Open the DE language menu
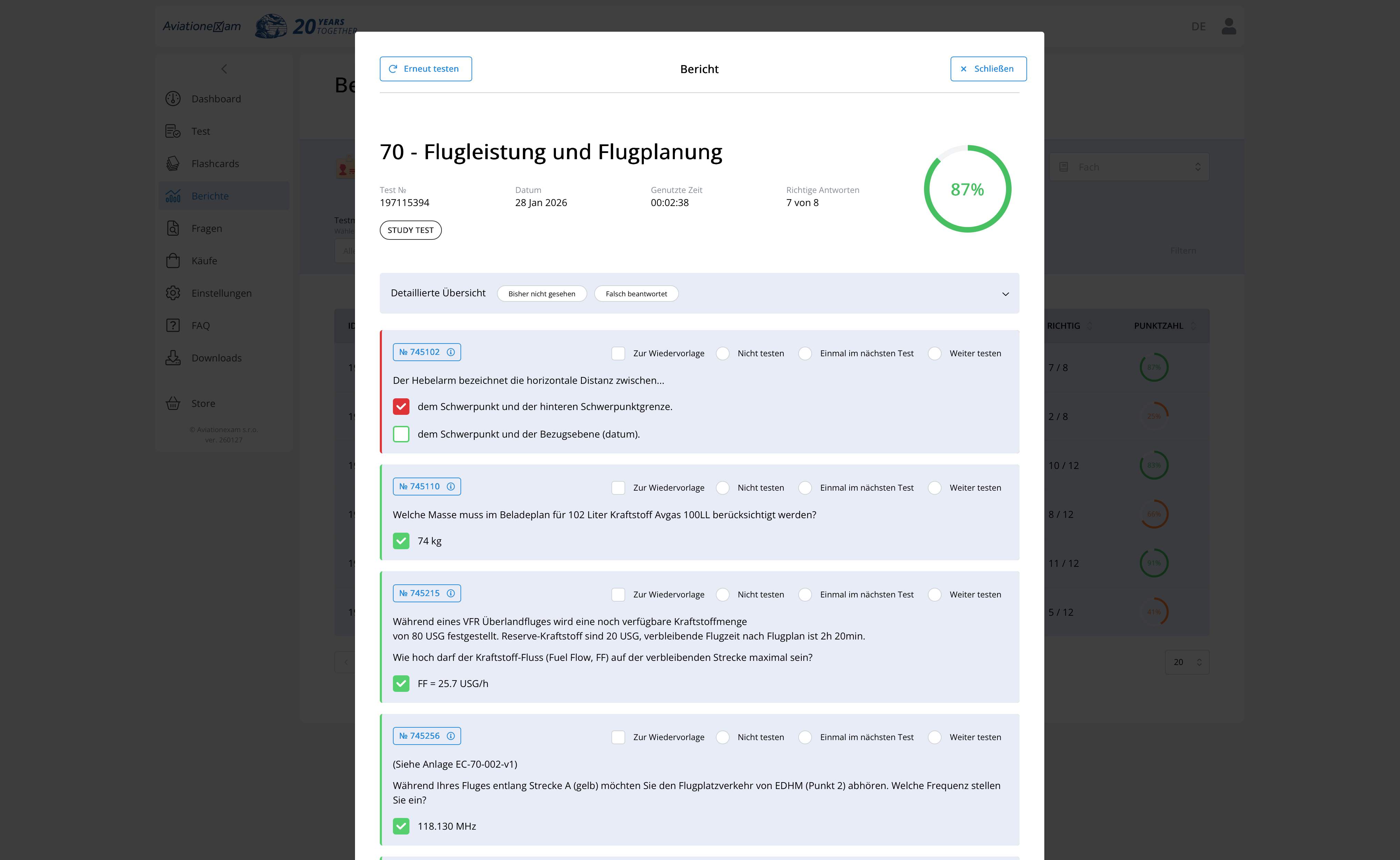 [x=1199, y=26]
